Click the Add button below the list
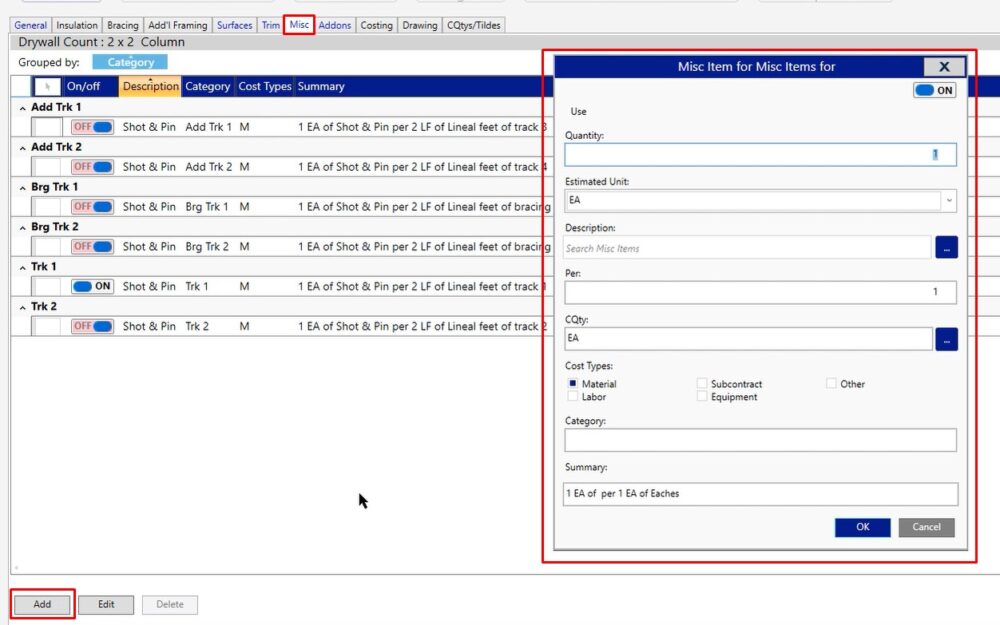Viewport: 1000px width, 625px height. (x=42, y=604)
